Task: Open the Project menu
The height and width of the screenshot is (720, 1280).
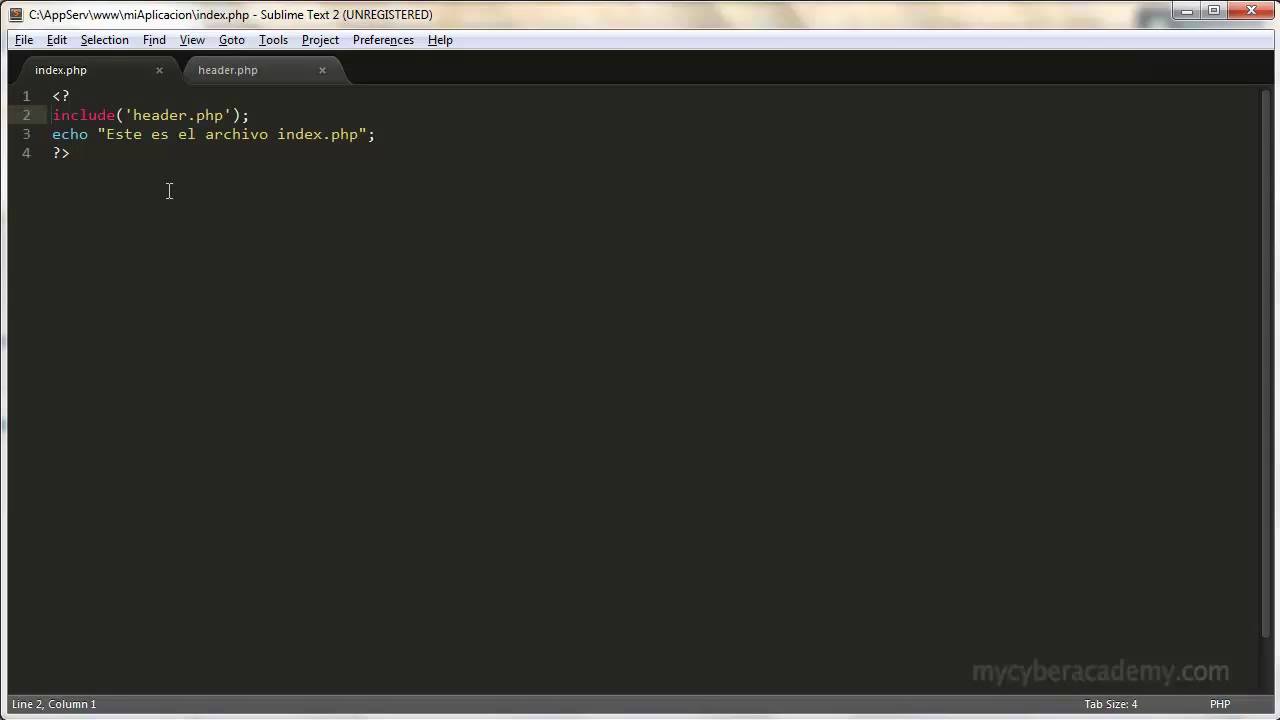Action: tap(320, 40)
